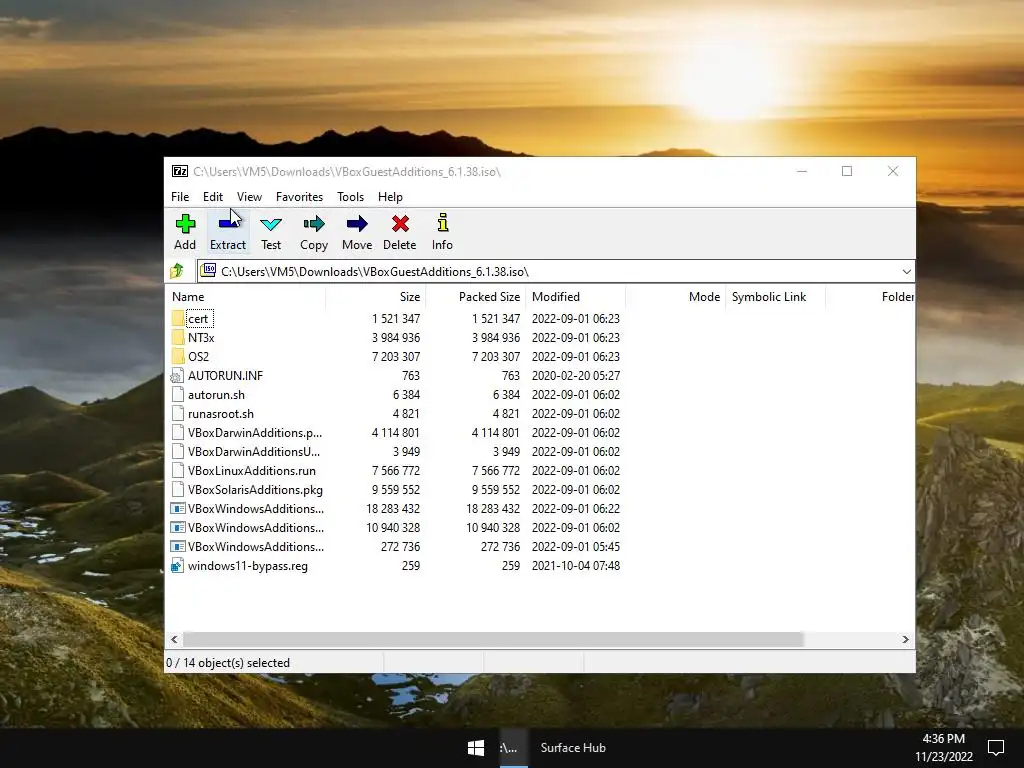Open the File menu
The height and width of the screenshot is (768, 1024).
(x=180, y=197)
